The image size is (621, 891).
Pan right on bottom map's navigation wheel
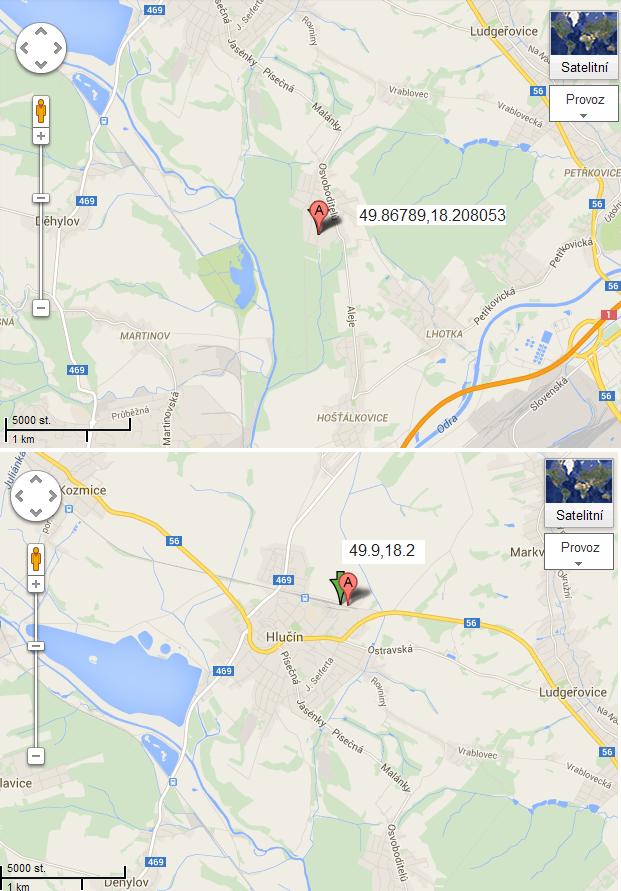click(x=53, y=496)
